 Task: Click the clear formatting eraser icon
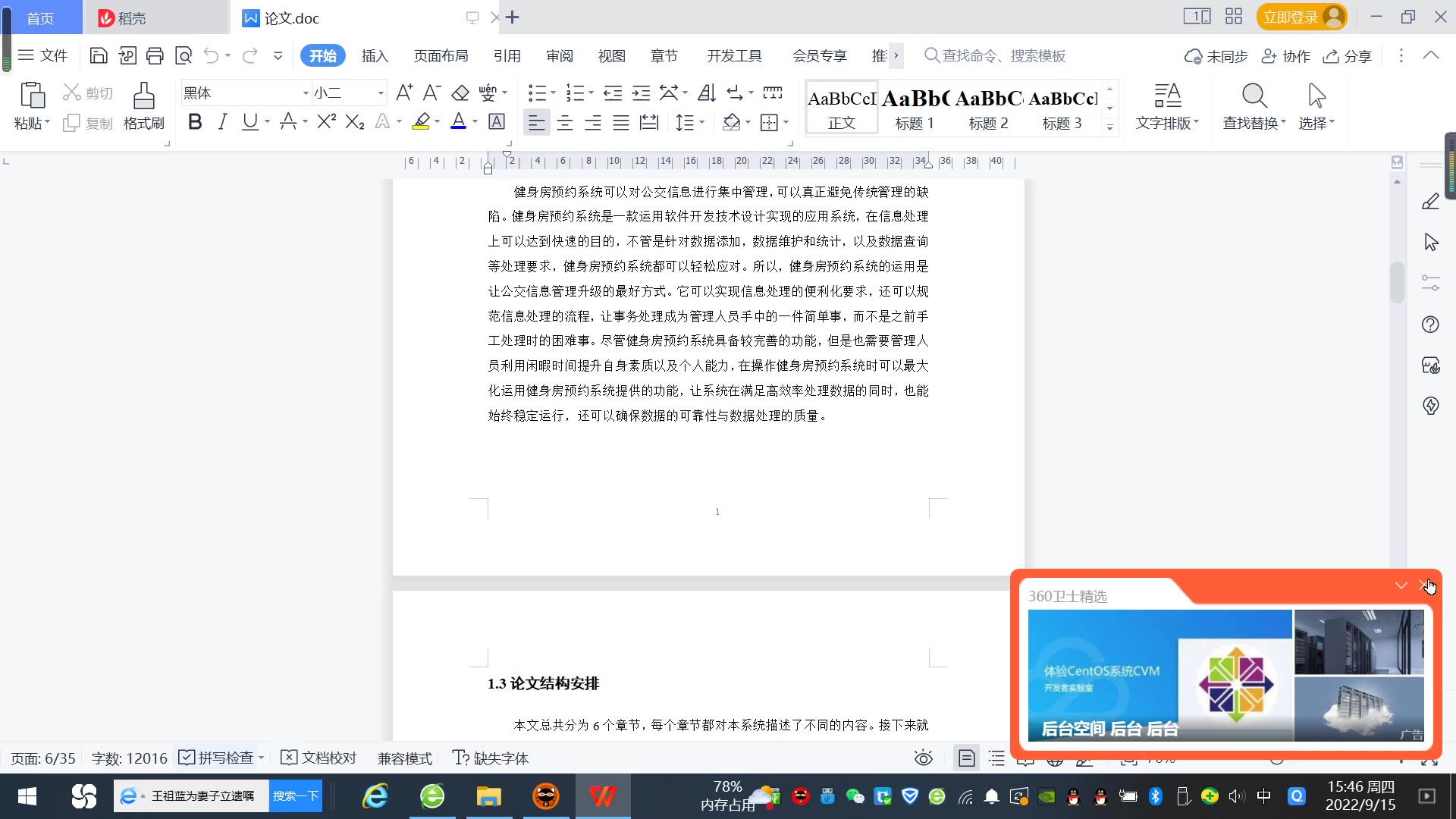click(x=460, y=93)
